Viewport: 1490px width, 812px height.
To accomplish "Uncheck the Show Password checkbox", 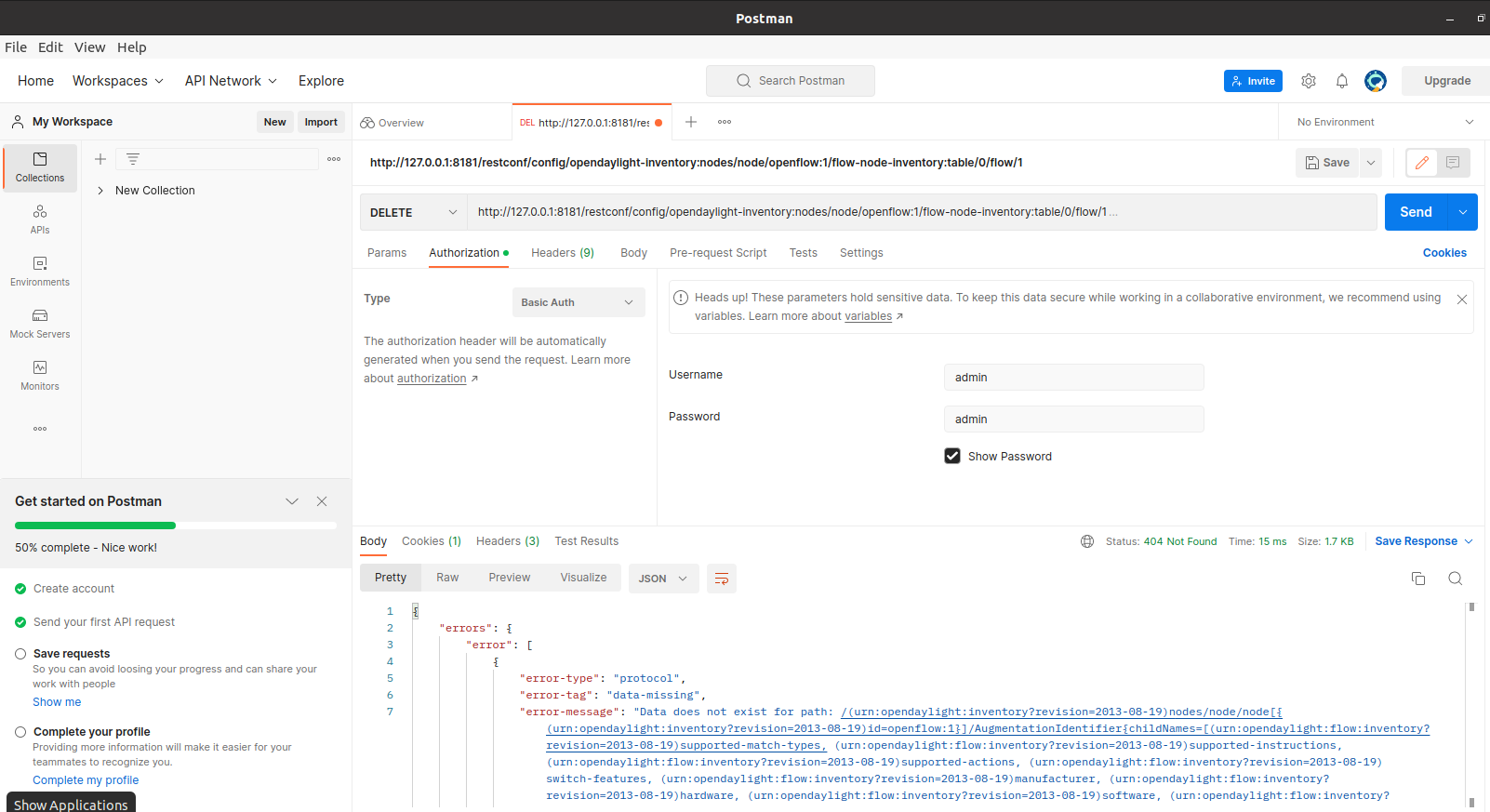I will pyautogui.click(x=952, y=456).
